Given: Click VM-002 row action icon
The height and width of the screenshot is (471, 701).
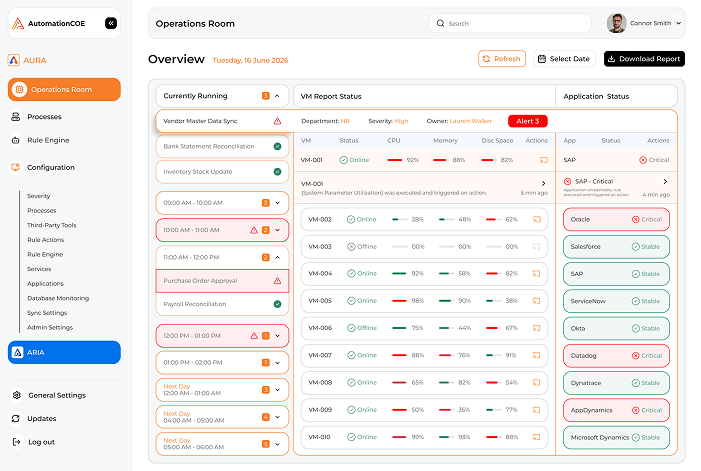Looking at the screenshot, I should 536,219.
